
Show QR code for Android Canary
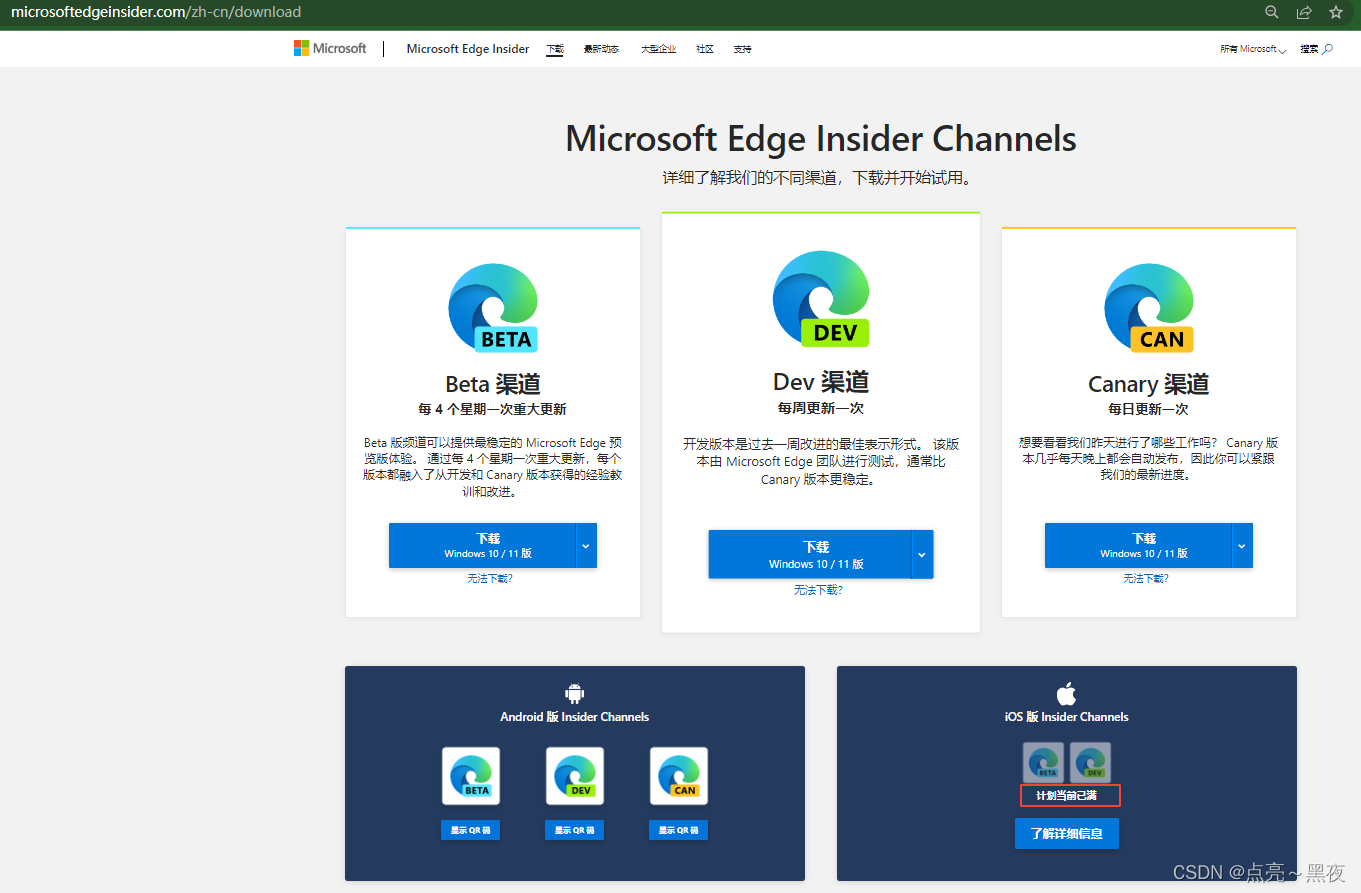pyautogui.click(x=678, y=830)
